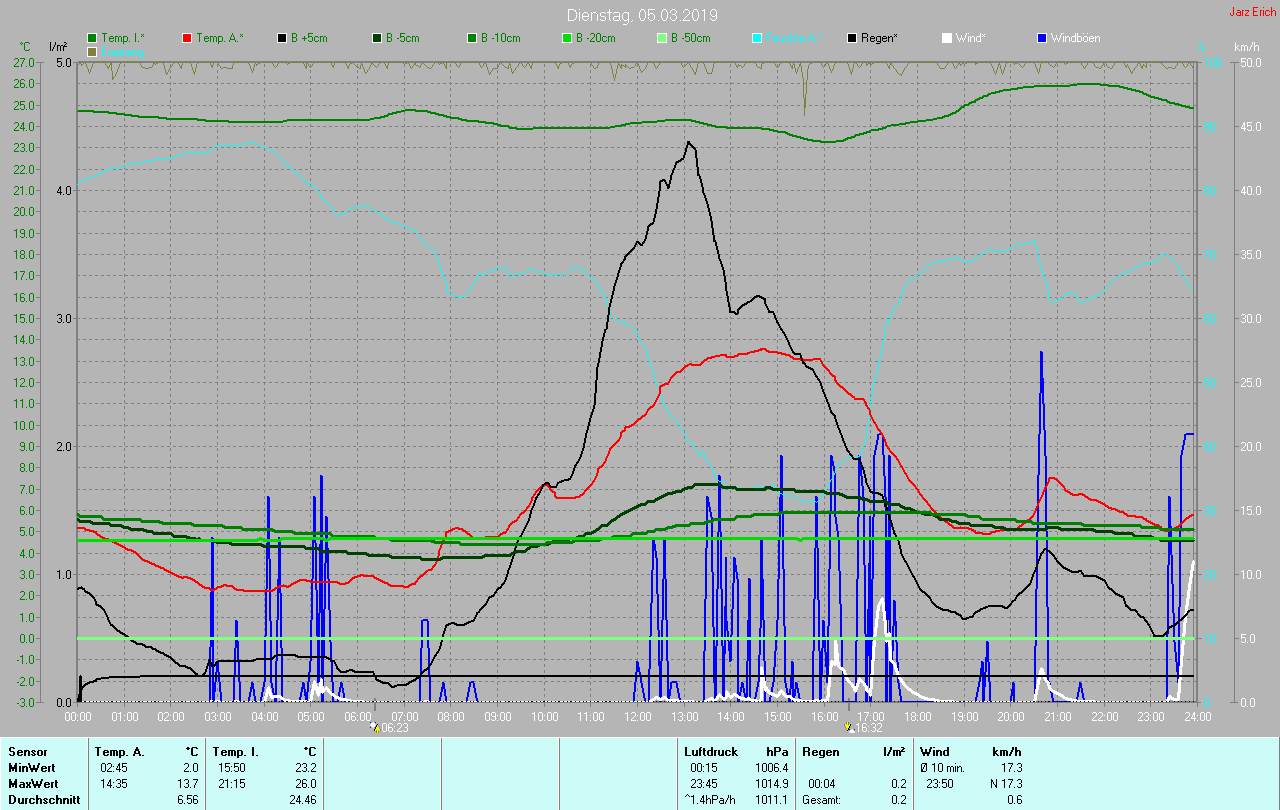Select the Luftdruck column header
Screen dimensions: 1280x810
click(709, 751)
